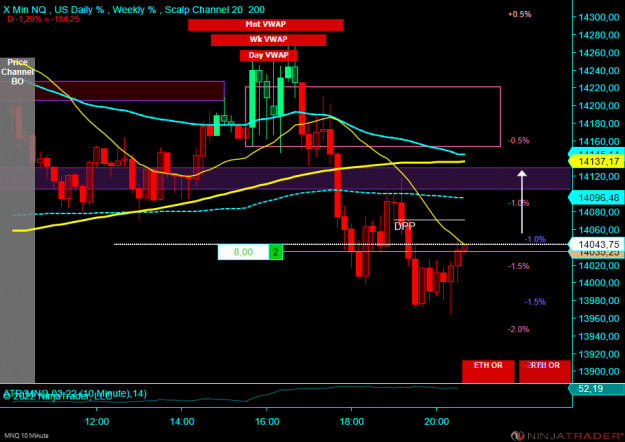625x442 pixels.
Task: Select the 8,00 order marker box
Action: tap(243, 252)
